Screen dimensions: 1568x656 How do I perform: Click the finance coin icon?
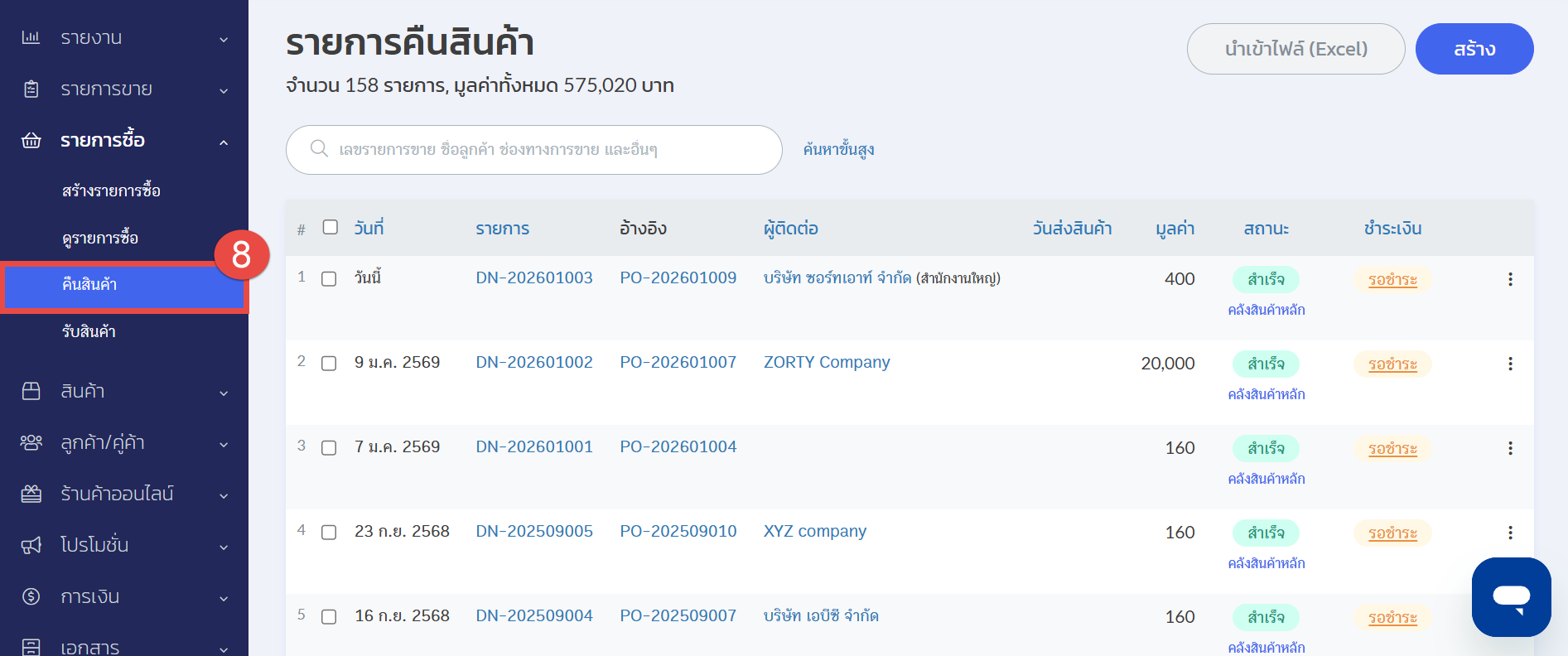tap(31, 596)
